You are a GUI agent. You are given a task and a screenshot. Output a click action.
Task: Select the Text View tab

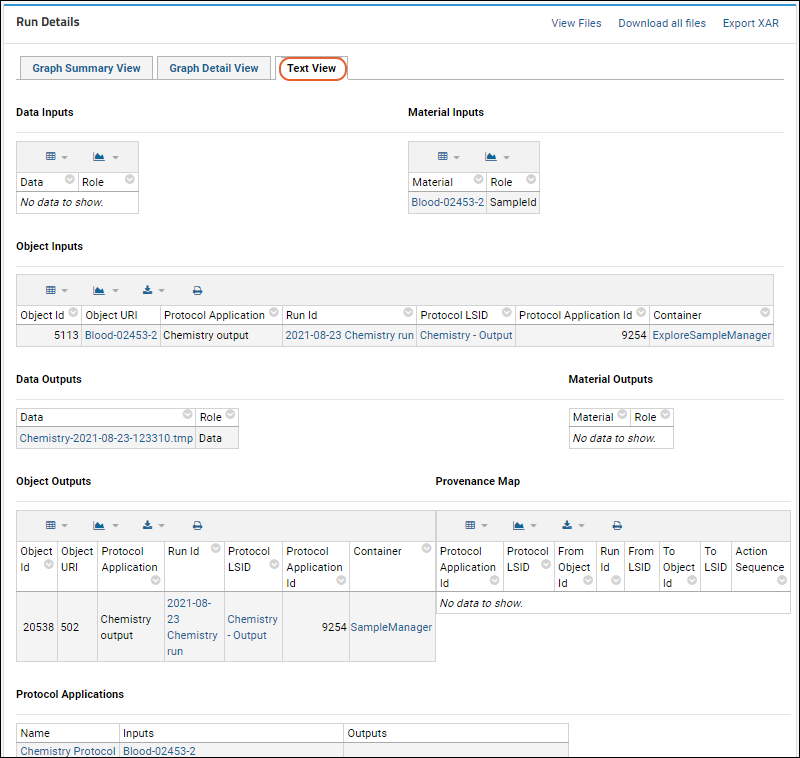click(312, 68)
